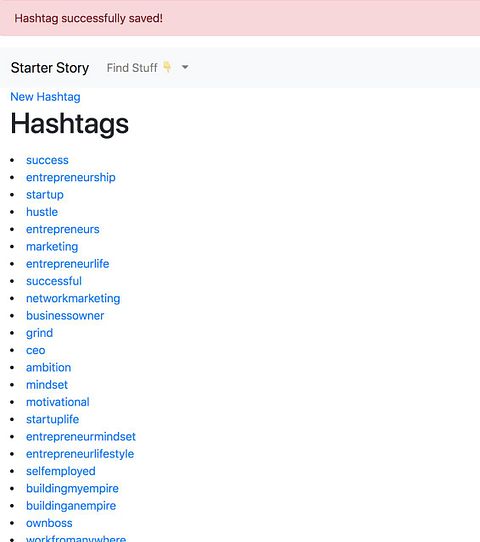Click the pointing-down emoji icon
Viewport: 480px width, 542px height.
(x=167, y=66)
